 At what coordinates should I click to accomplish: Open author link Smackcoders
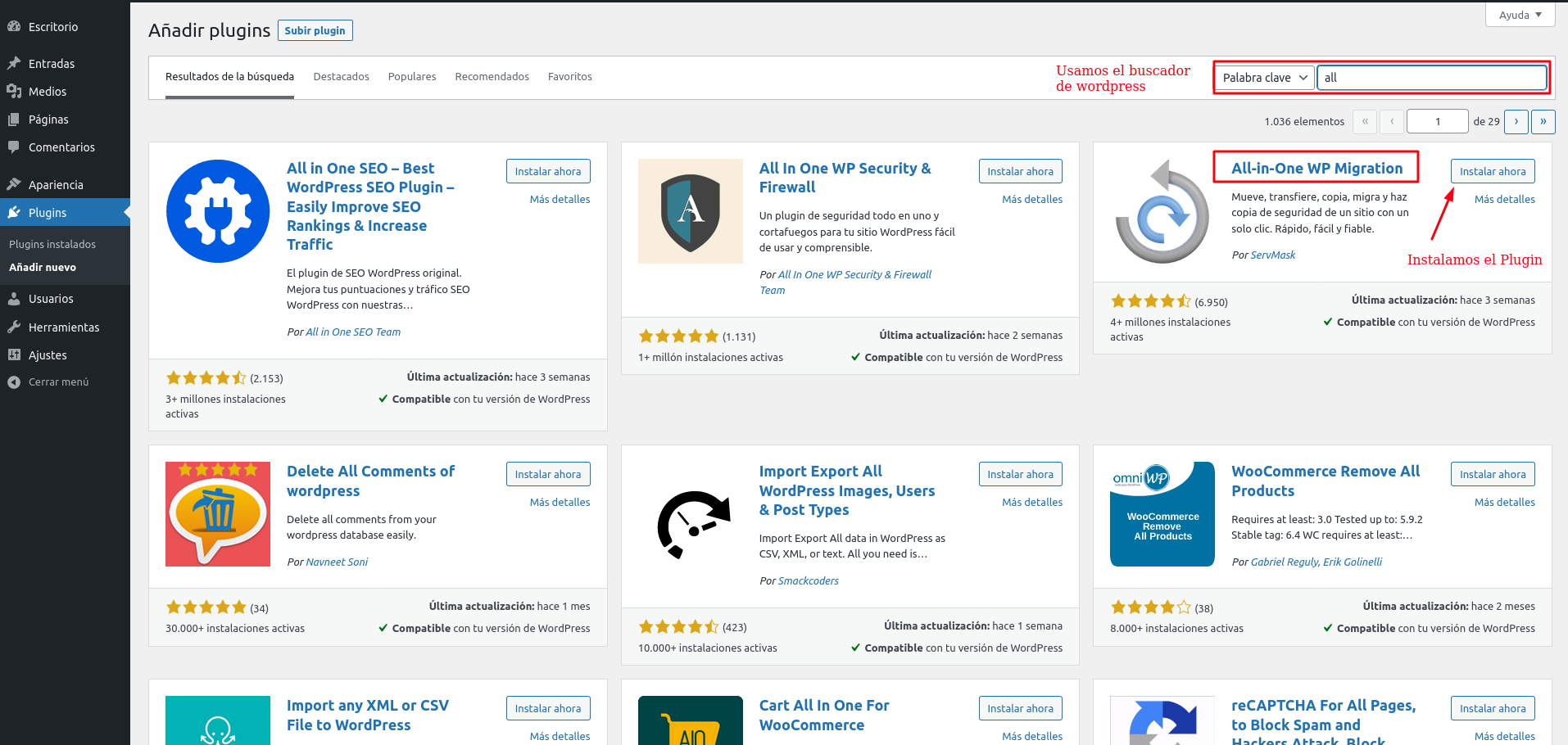[809, 580]
